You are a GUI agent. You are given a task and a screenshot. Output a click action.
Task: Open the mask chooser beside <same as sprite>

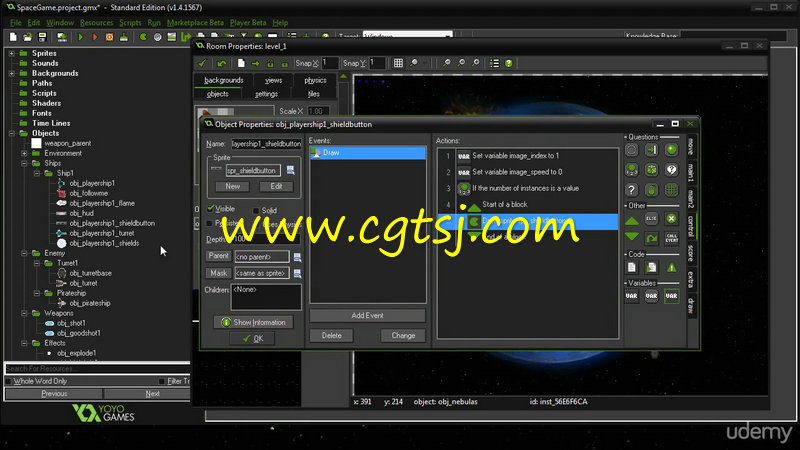297,273
